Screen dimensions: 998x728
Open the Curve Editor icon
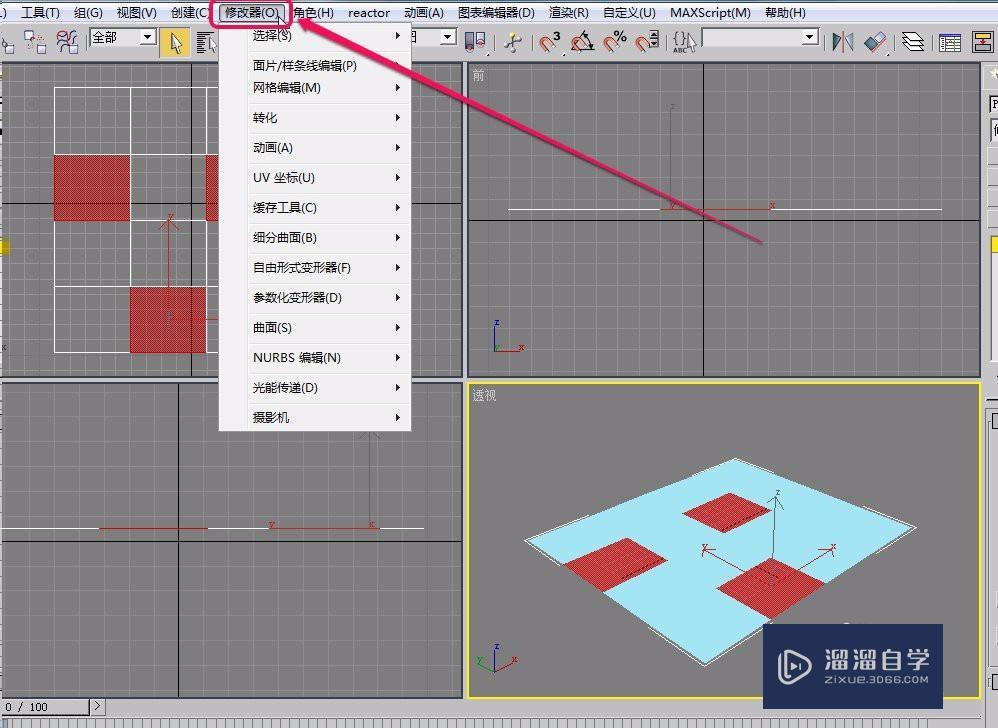pyautogui.click(x=950, y=42)
